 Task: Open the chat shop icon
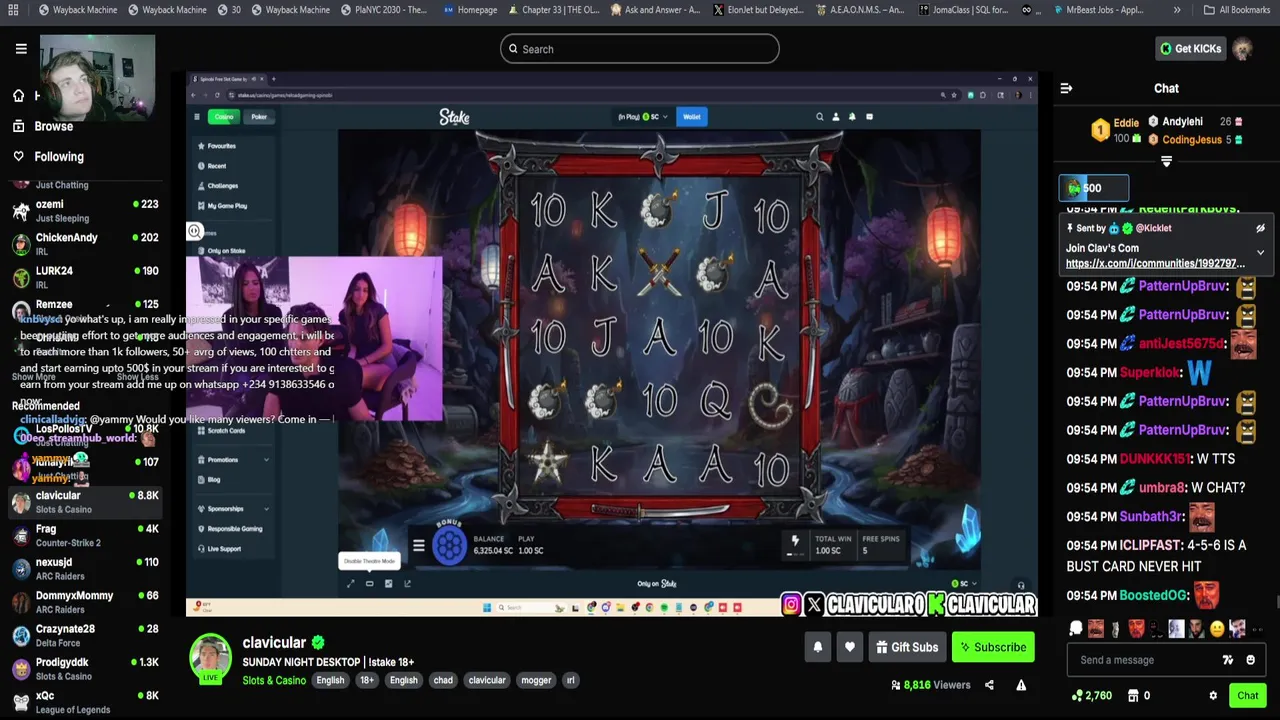(1133, 696)
